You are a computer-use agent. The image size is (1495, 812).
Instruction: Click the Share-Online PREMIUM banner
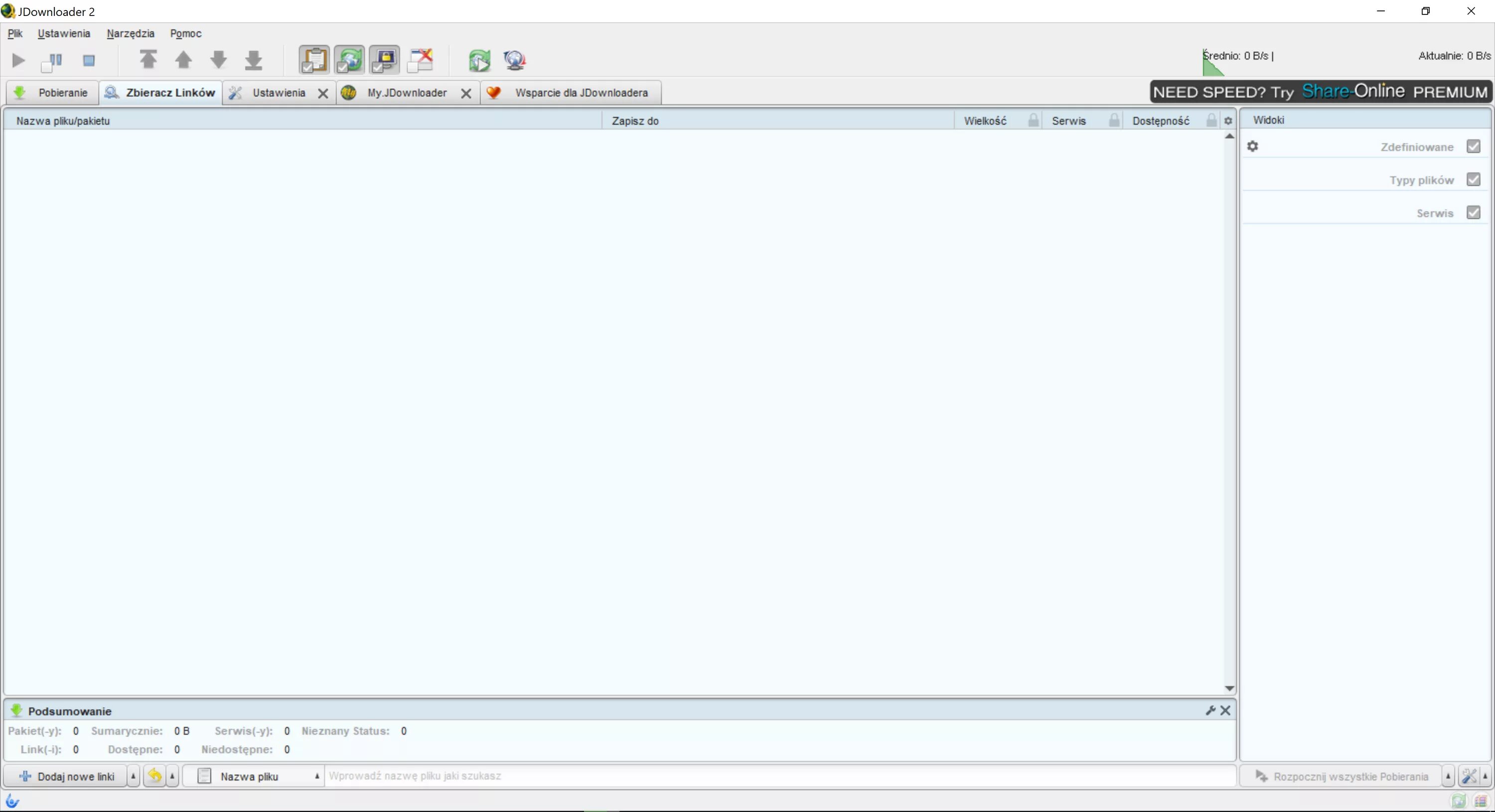pos(1320,92)
